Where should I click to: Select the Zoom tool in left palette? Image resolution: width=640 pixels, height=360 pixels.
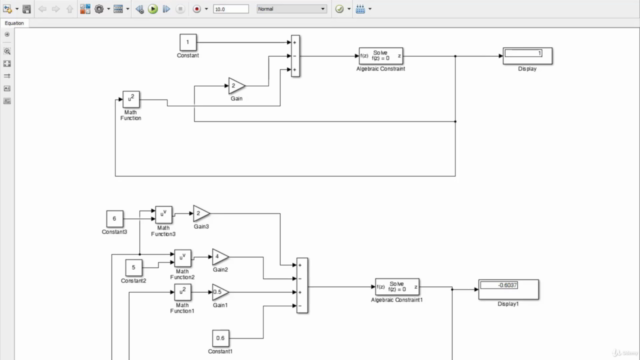click(x=7, y=51)
